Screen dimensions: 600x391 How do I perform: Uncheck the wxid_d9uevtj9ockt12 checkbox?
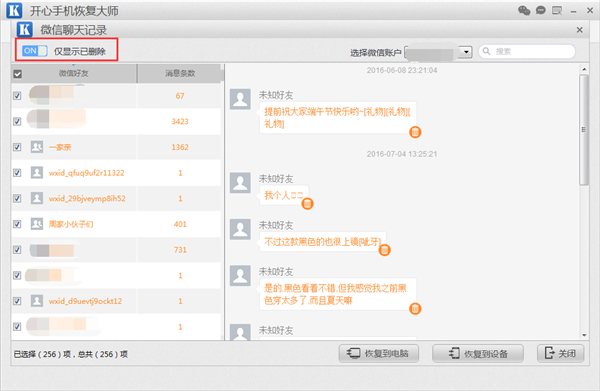click(17, 301)
